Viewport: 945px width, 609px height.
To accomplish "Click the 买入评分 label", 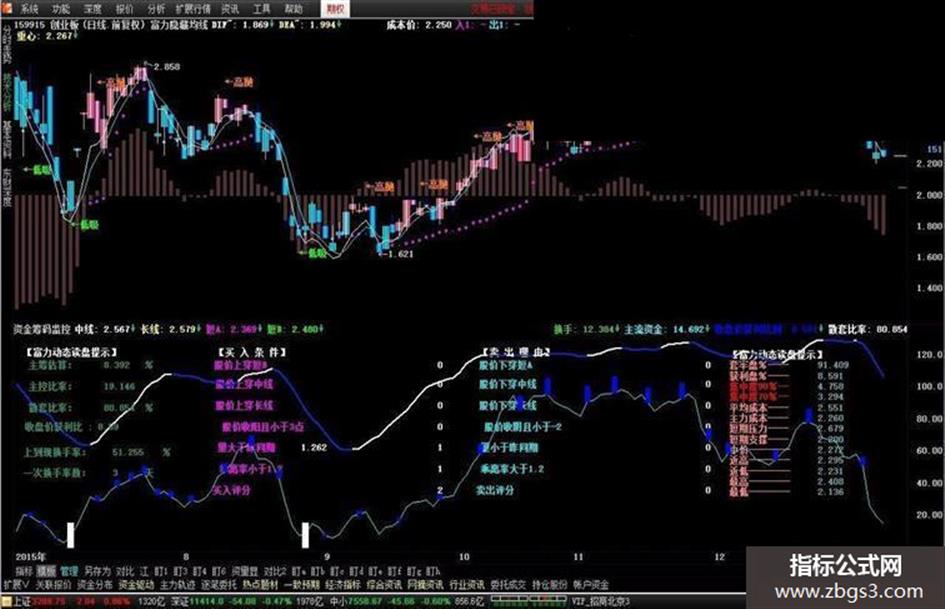I will coord(231,490).
